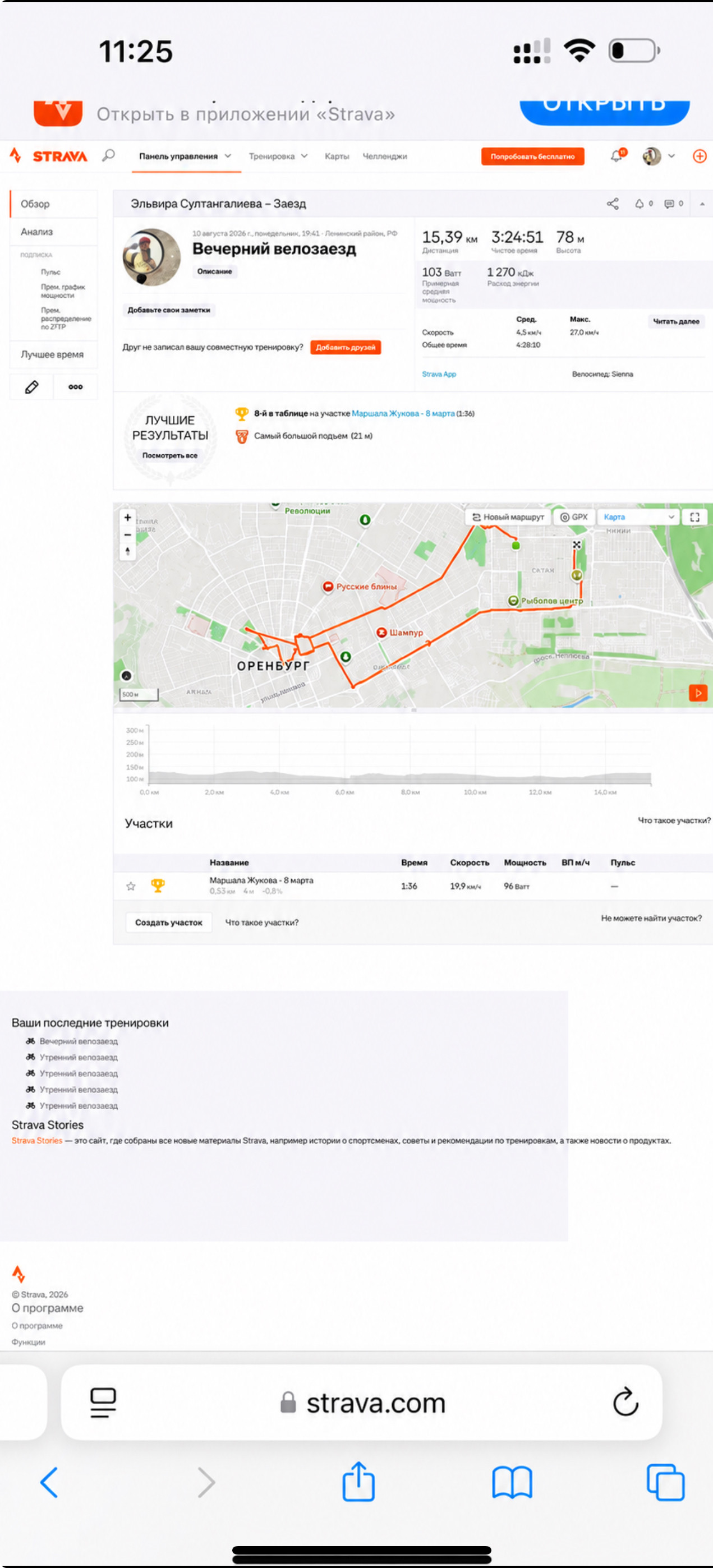Click Описание button
This screenshot has height=1568, width=713.
214,271
